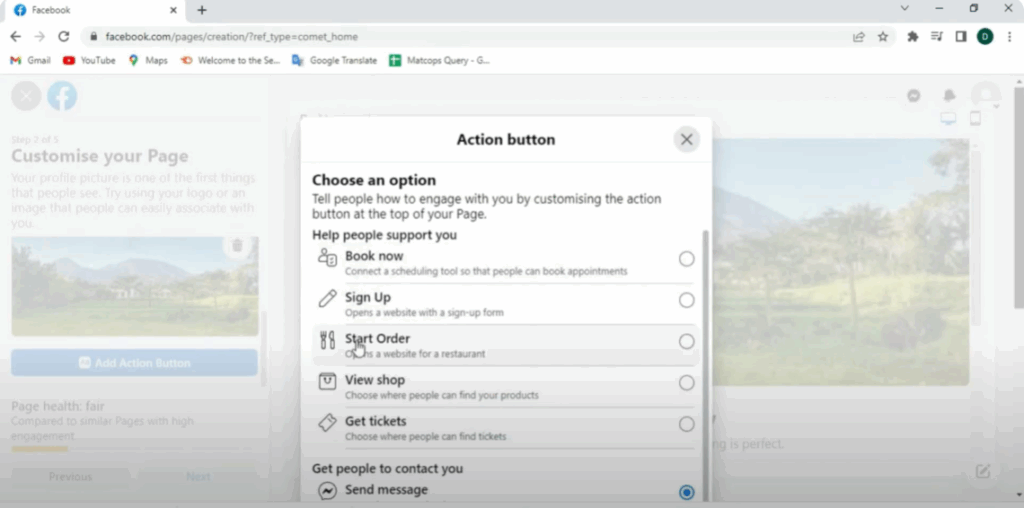Go back in browser
Image resolution: width=1024 pixels, height=508 pixels.
[x=16, y=37]
